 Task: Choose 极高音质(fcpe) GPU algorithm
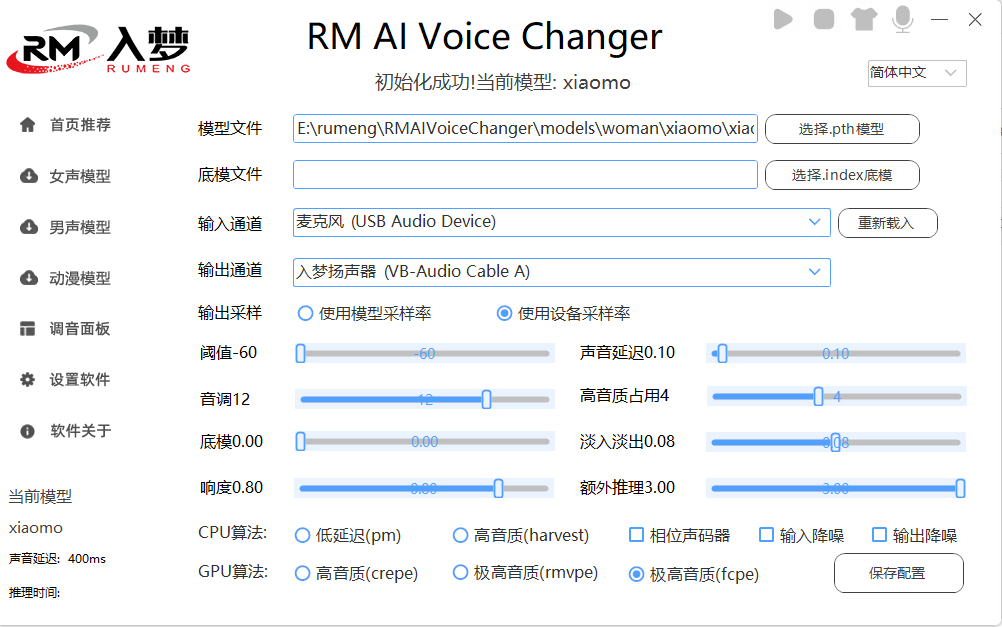tap(694, 574)
